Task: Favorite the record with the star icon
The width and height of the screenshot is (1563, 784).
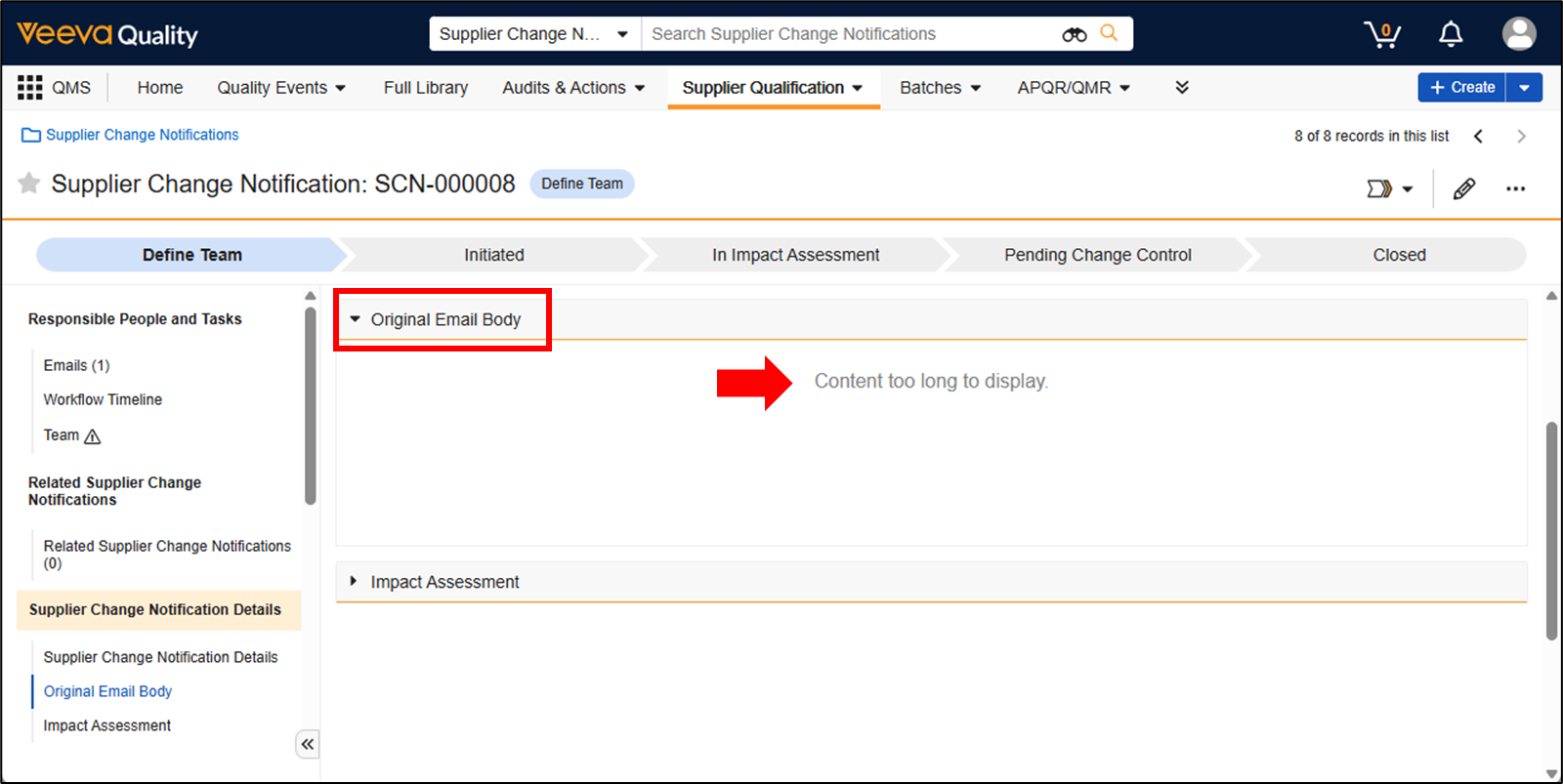Action: pyautogui.click(x=29, y=184)
